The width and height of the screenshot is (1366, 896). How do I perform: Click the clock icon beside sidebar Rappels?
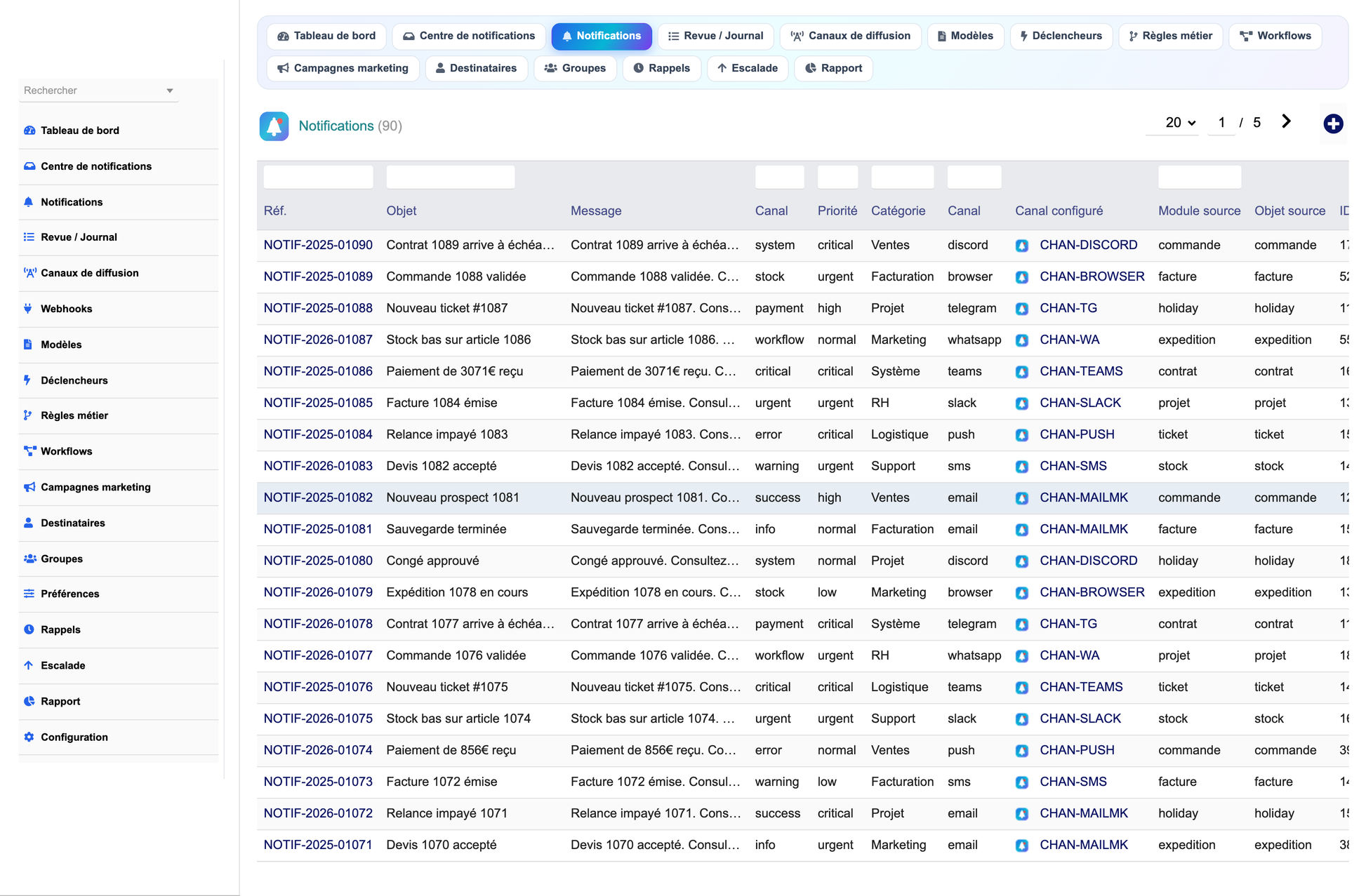29,629
